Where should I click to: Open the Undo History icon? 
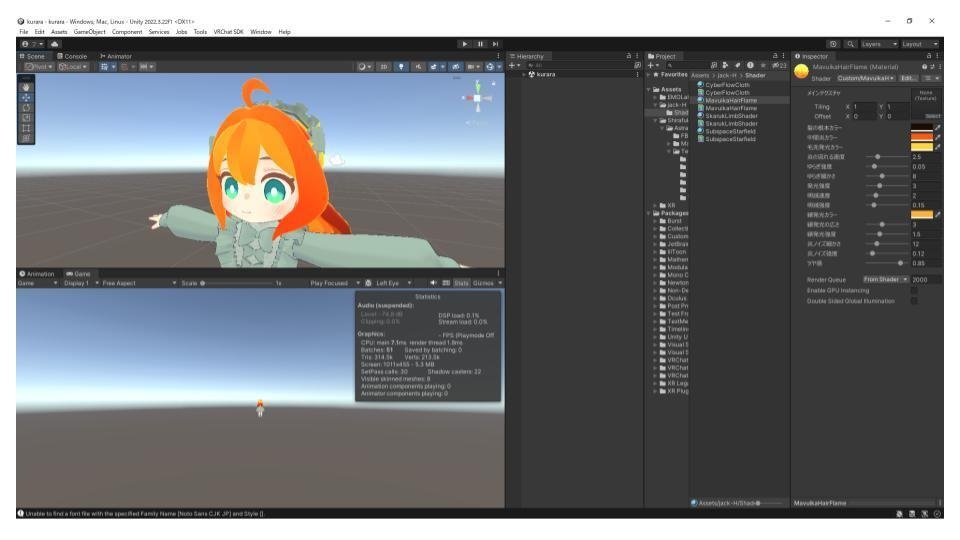(x=833, y=44)
